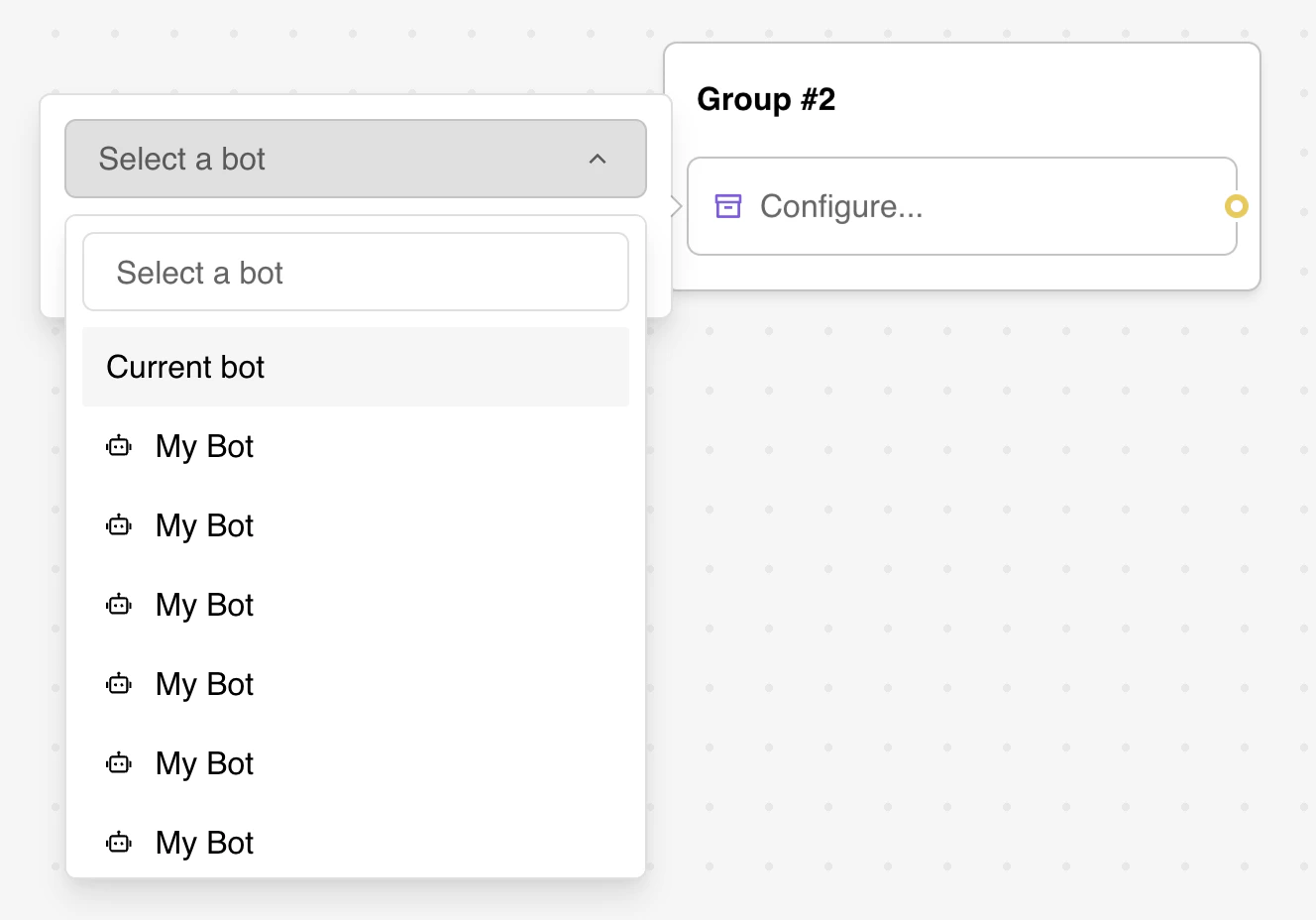
Task: Click the robot icon beside the third My Bot
Action: pos(118,605)
